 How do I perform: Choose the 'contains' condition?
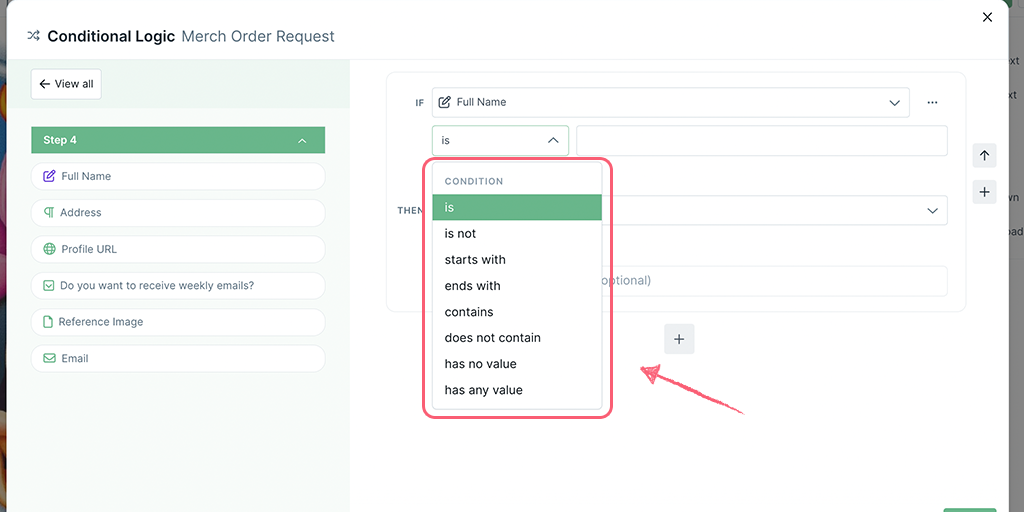point(517,312)
